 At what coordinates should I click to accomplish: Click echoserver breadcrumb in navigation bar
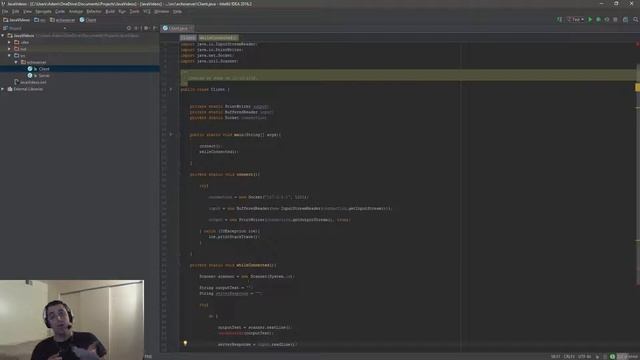click(x=62, y=20)
